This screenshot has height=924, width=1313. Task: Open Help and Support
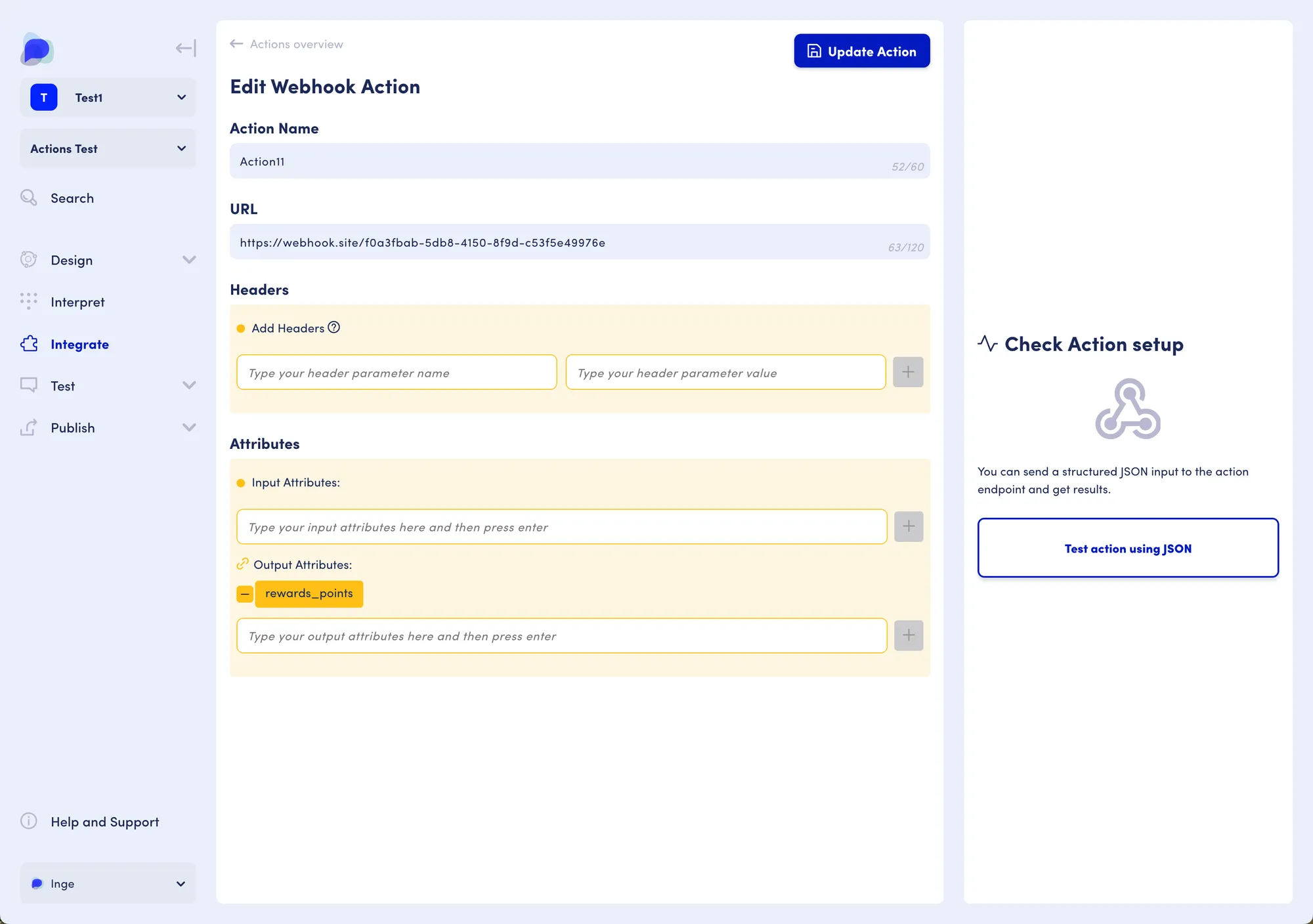tap(105, 822)
